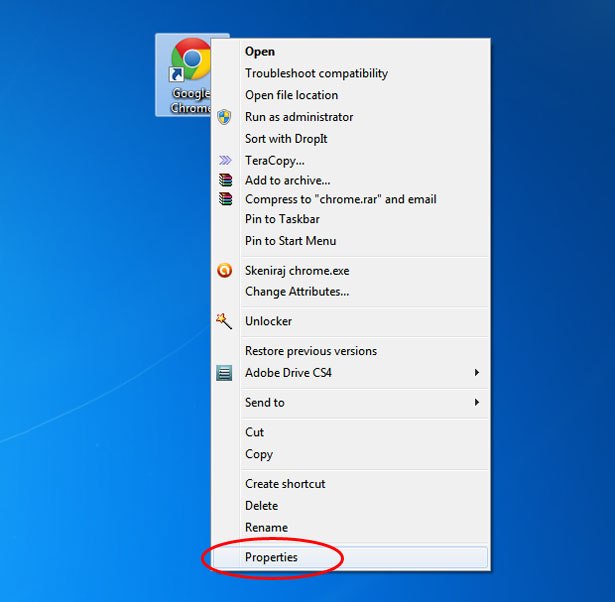Click the Unlocker wand icon
The height and width of the screenshot is (602, 615).
pos(224,321)
